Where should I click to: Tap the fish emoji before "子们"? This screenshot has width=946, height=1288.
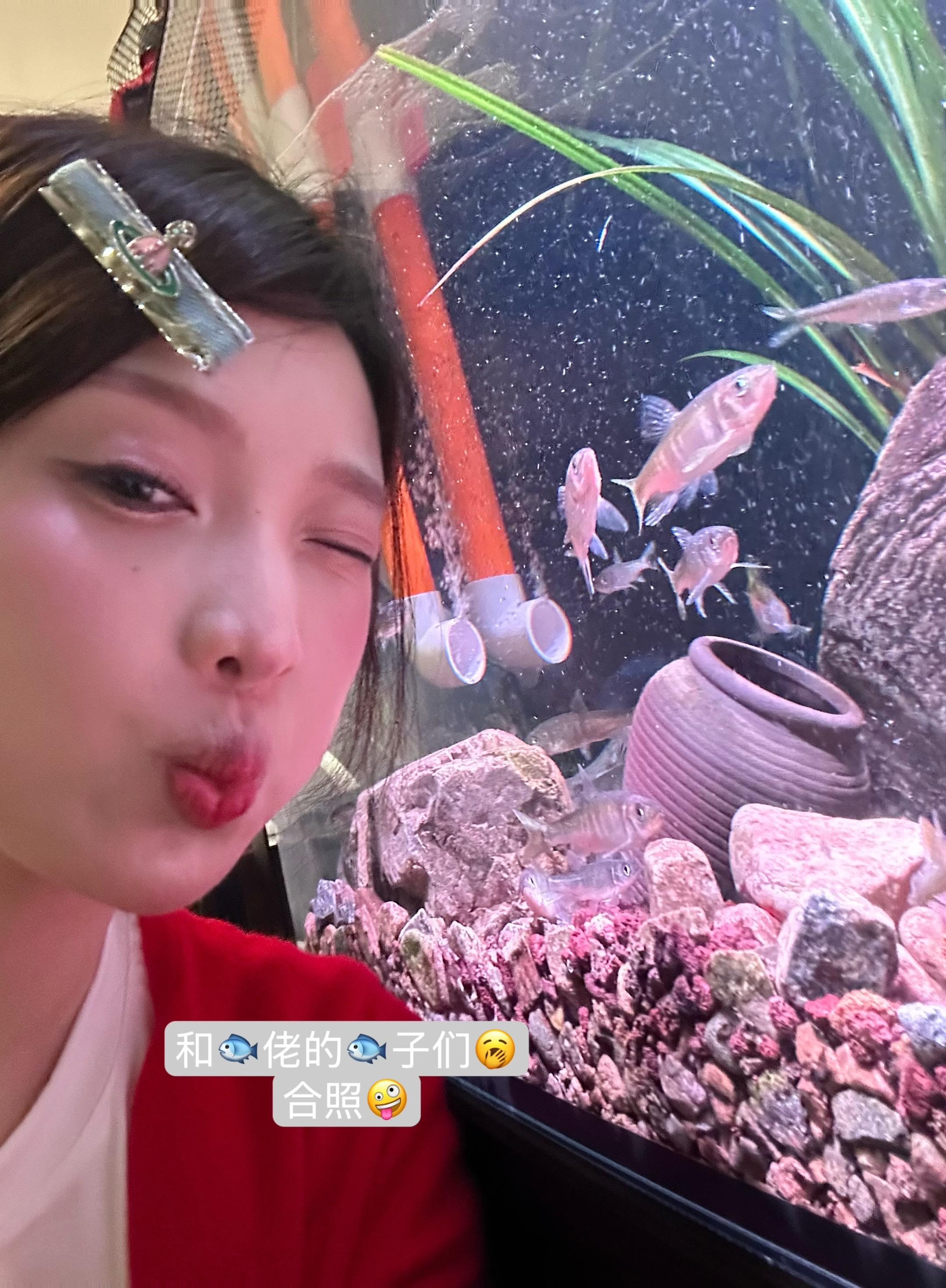(x=367, y=1049)
